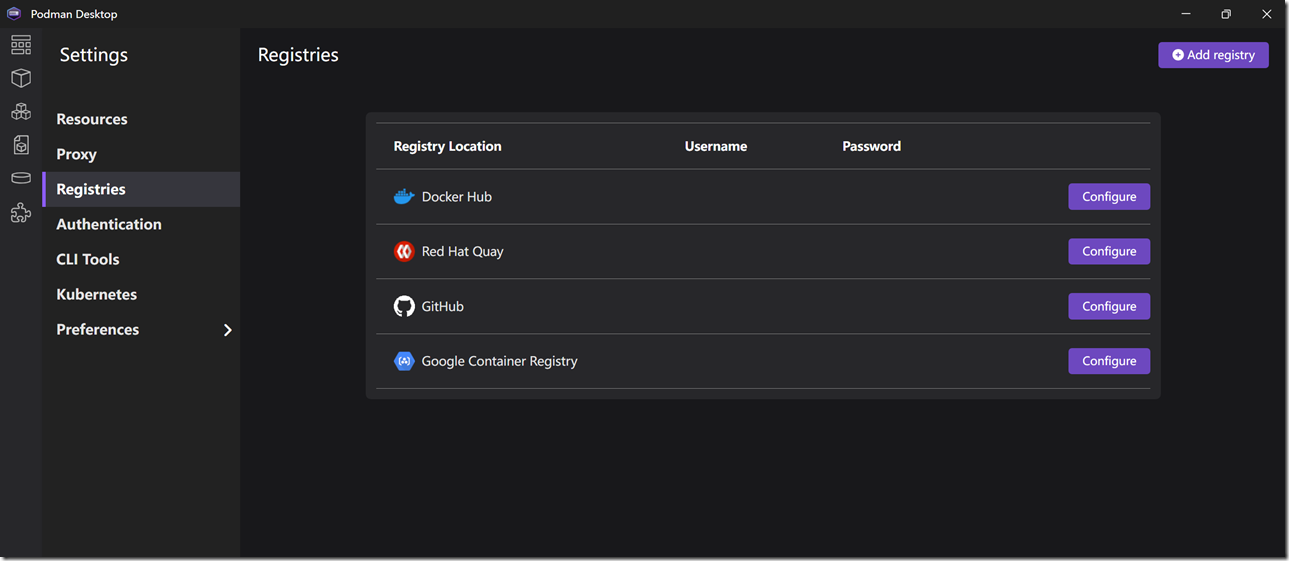1289x561 pixels.
Task: Click the Add registry button
Action: pos(1213,55)
